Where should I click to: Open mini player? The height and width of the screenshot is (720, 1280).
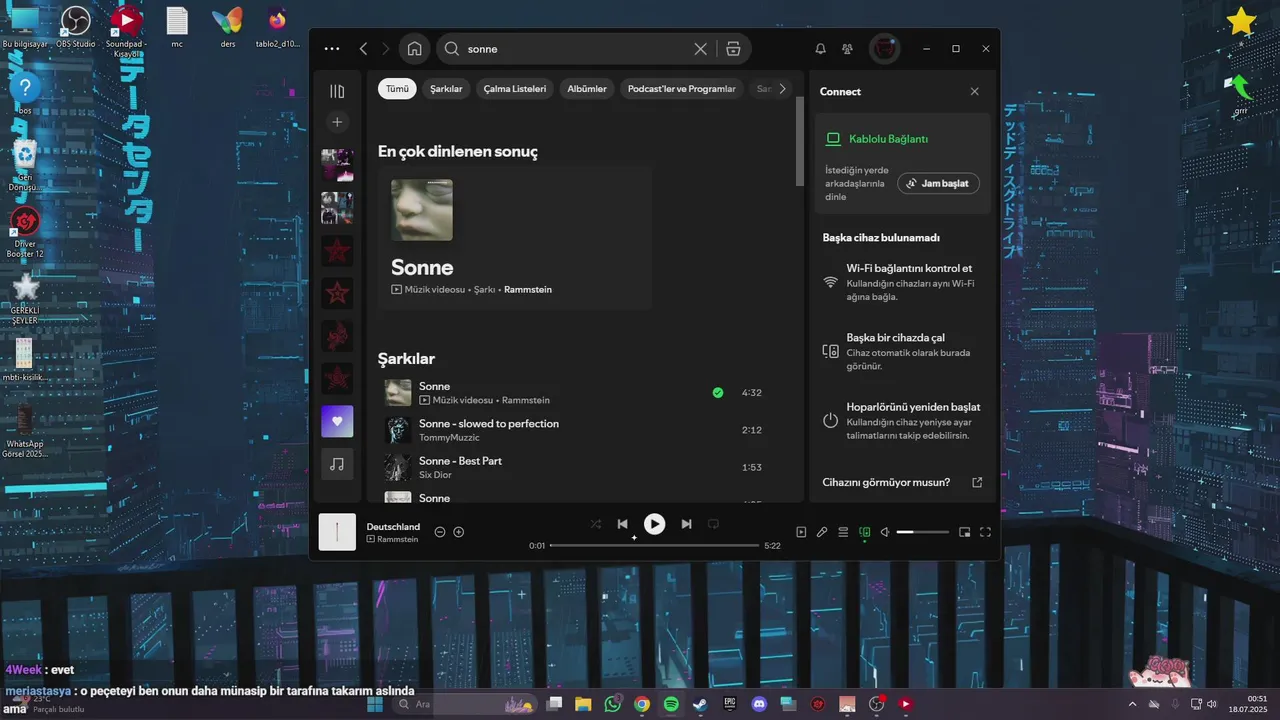(x=964, y=532)
